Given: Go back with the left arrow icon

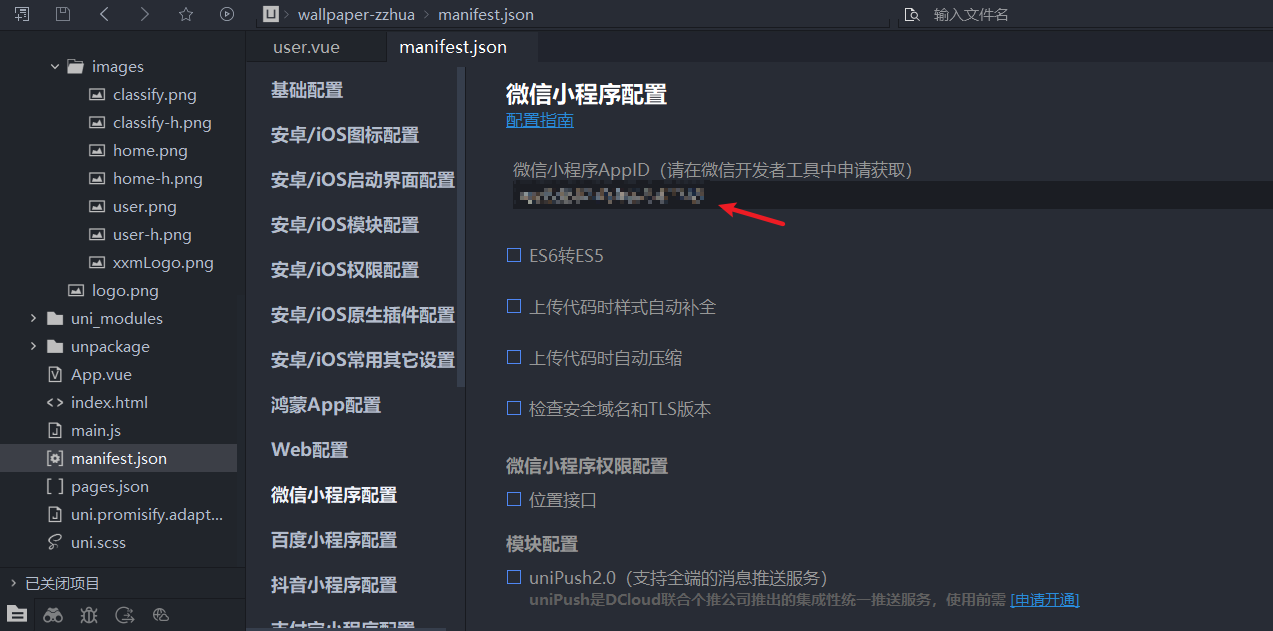Looking at the screenshot, I should pyautogui.click(x=104, y=14).
